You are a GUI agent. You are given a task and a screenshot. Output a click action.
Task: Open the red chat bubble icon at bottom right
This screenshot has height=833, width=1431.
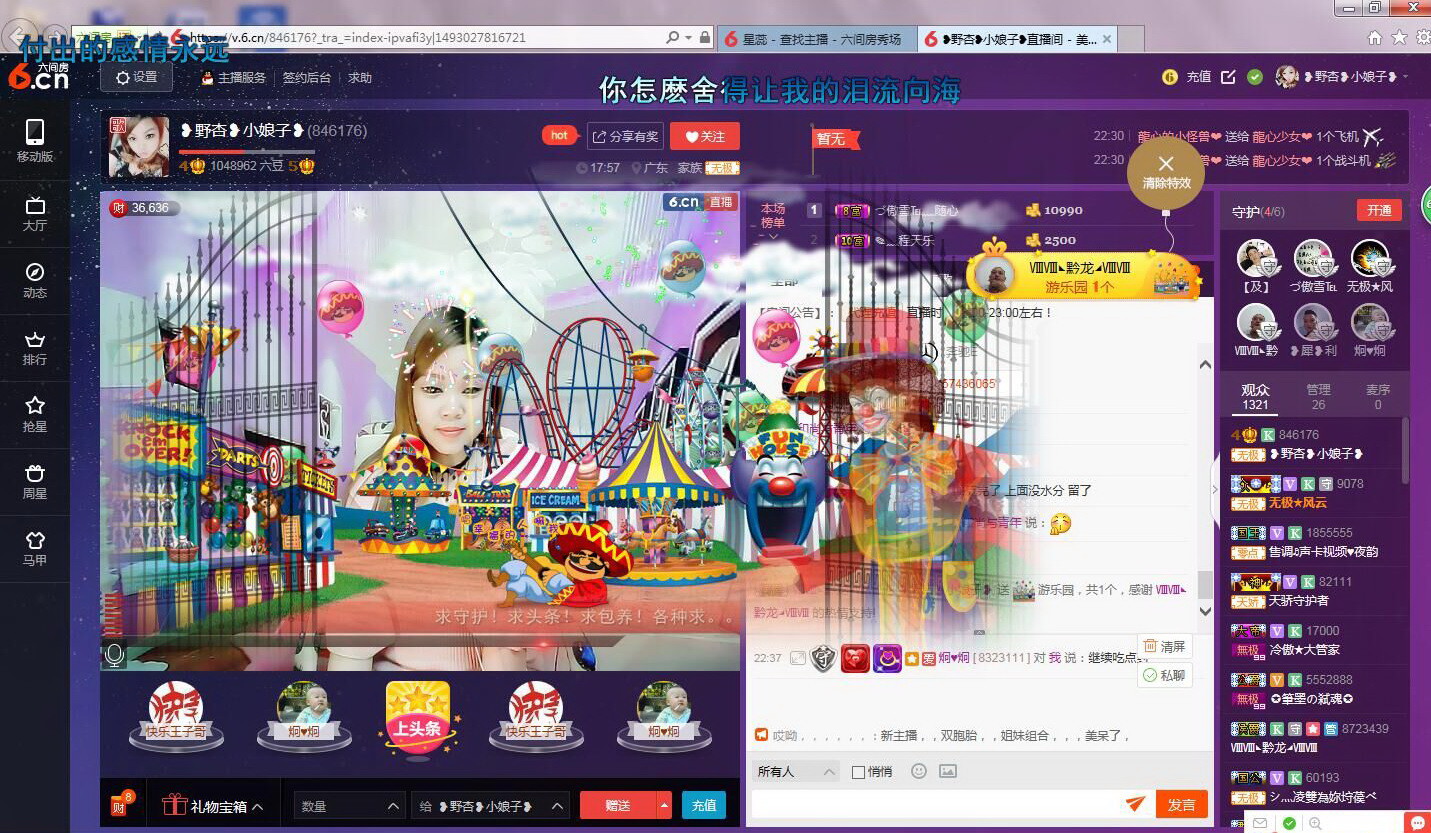pos(1417,823)
